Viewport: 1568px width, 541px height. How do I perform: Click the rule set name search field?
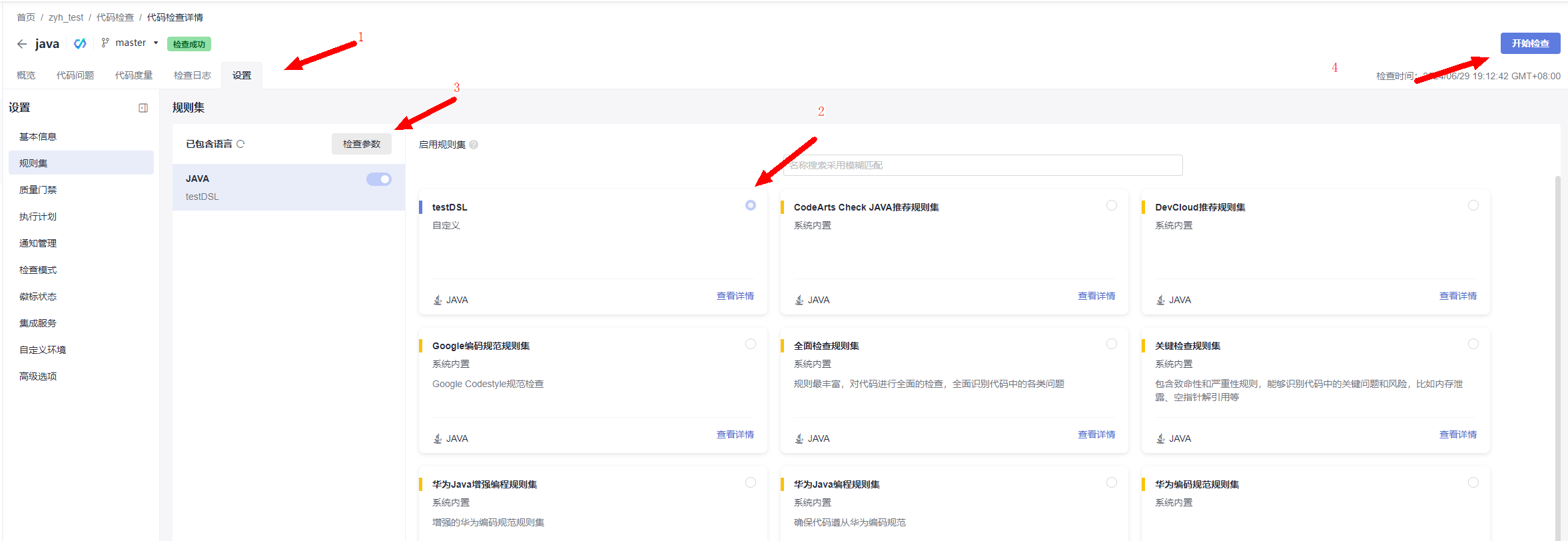tap(983, 165)
